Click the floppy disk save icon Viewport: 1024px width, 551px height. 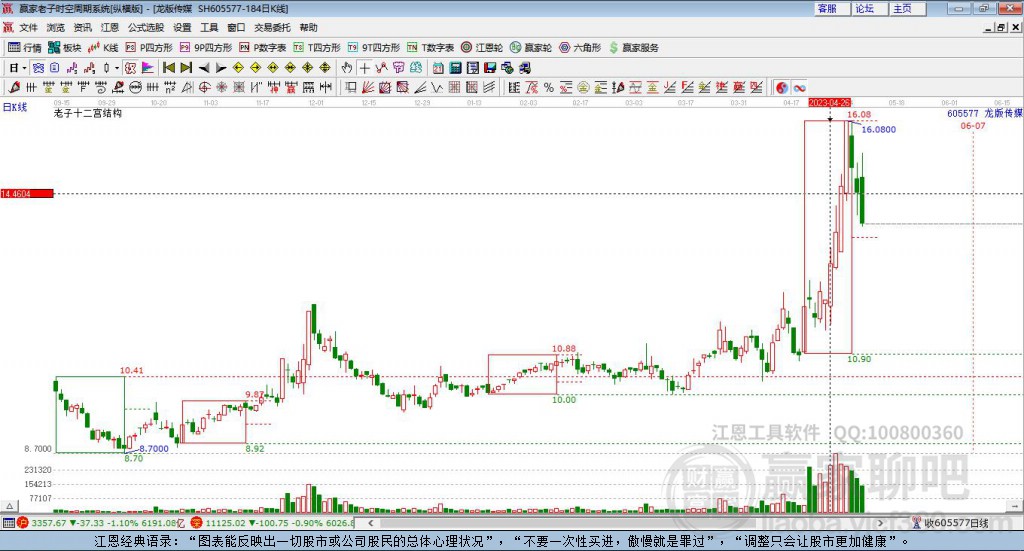tap(490, 68)
